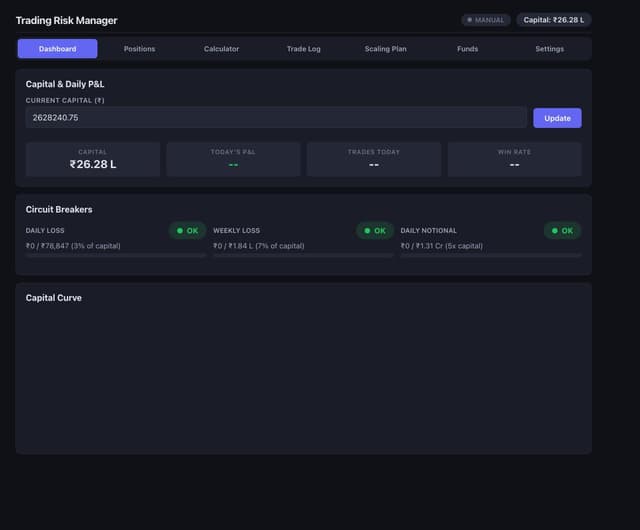The width and height of the screenshot is (640, 530).
Task: Open the Settings tab
Action: [549, 49]
